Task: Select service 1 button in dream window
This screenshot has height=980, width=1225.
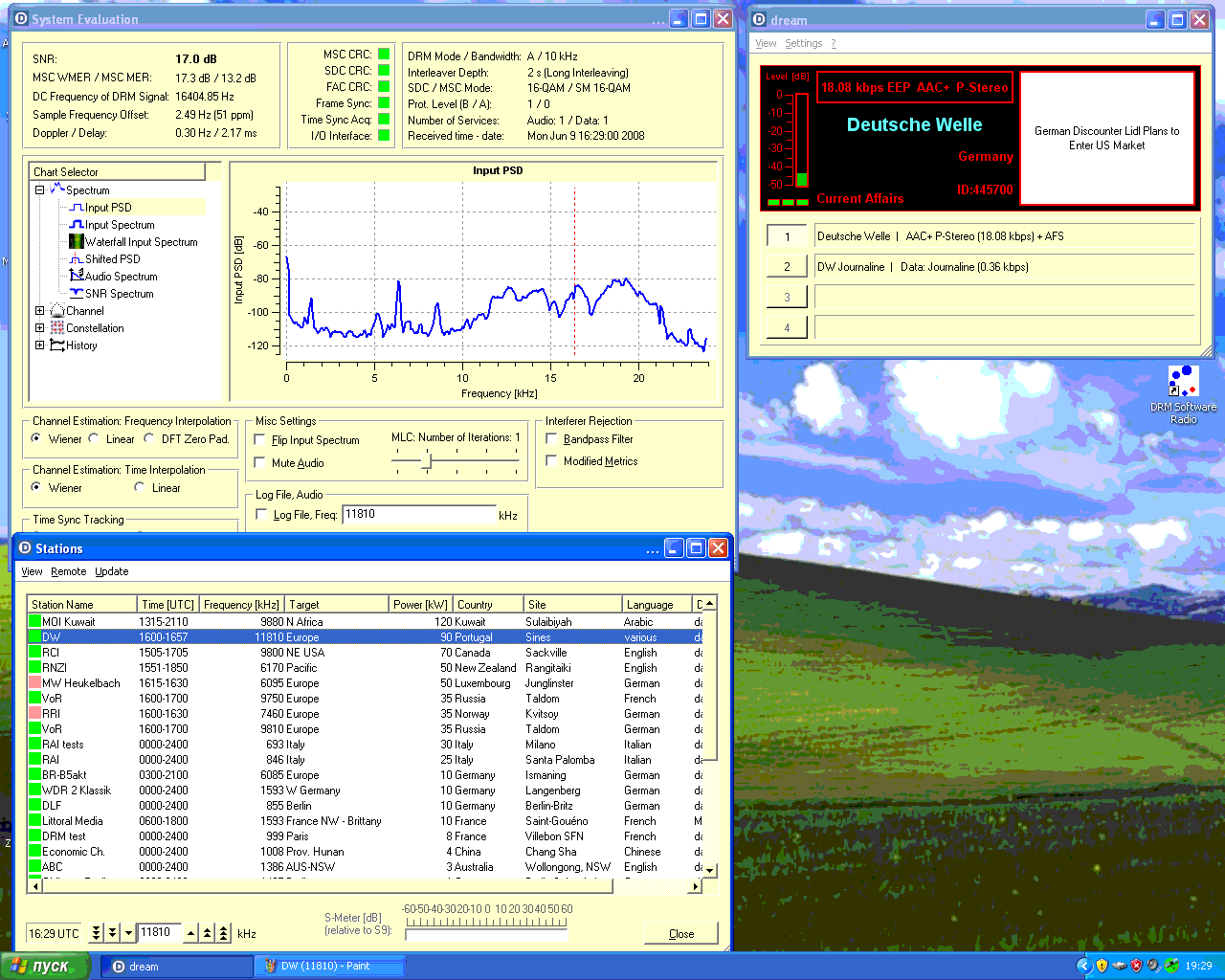Action: [787, 236]
